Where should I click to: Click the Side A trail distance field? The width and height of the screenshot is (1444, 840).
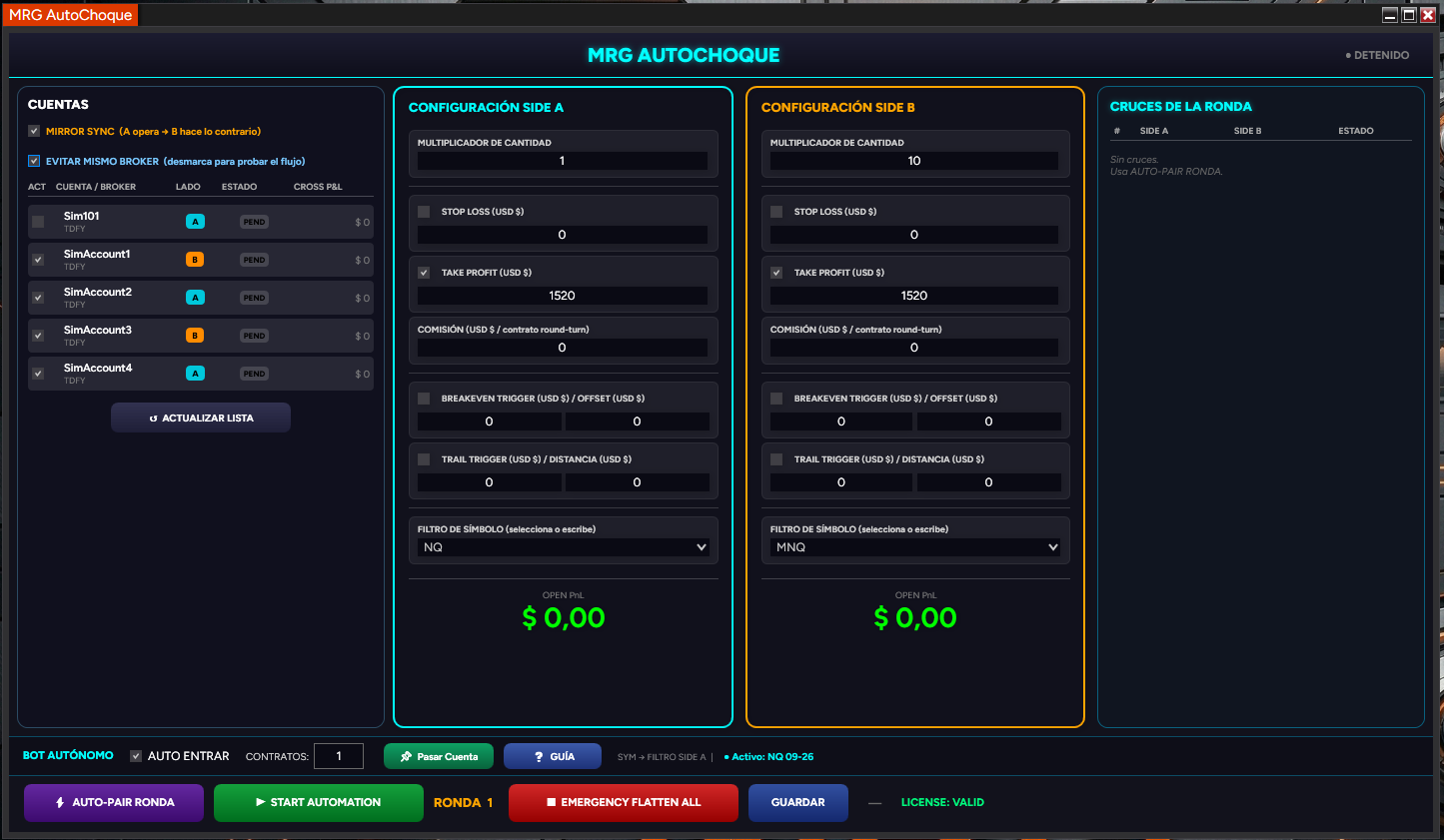pos(638,482)
